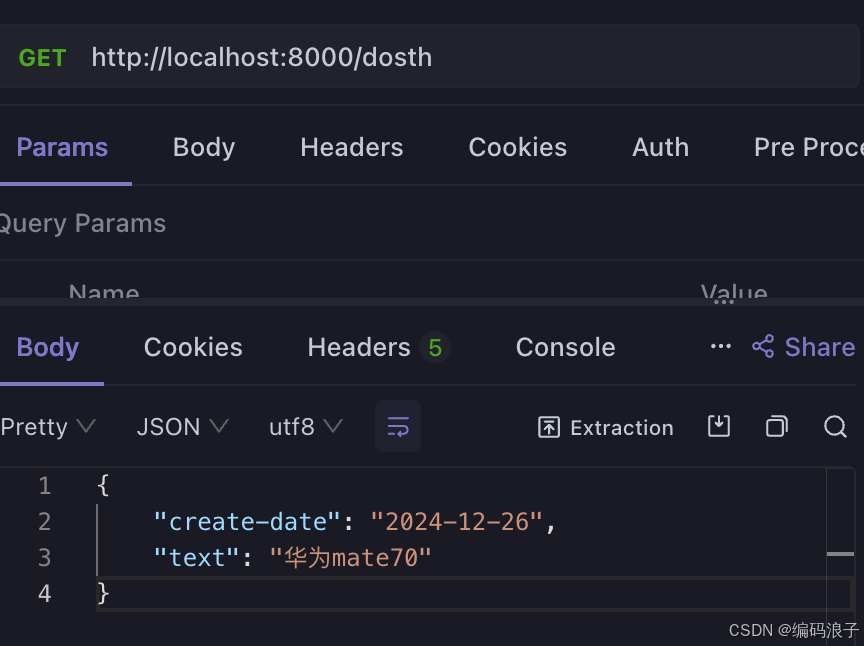The height and width of the screenshot is (646, 864).
Task: Switch to the request Headers tab
Action: click(x=351, y=147)
